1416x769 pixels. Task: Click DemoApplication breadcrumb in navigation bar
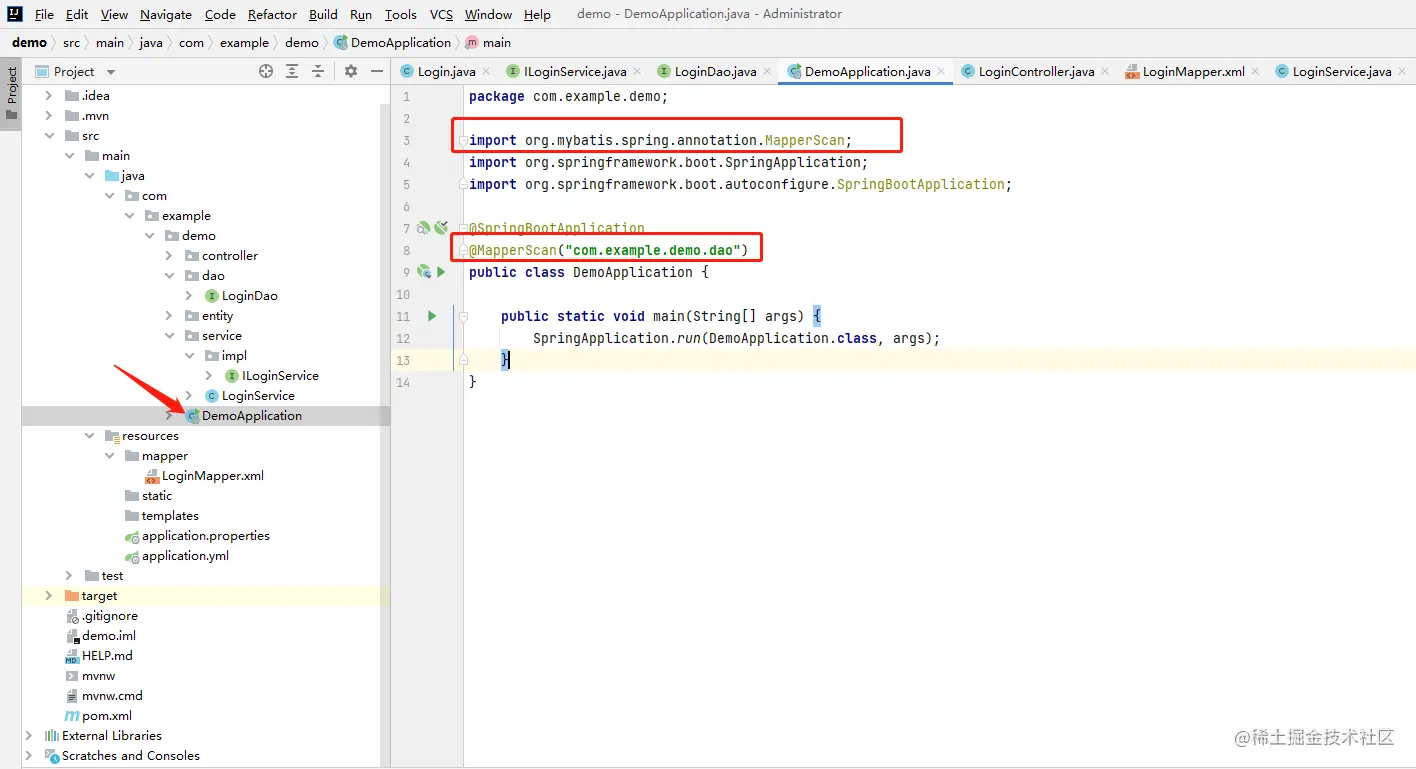[x=392, y=43]
